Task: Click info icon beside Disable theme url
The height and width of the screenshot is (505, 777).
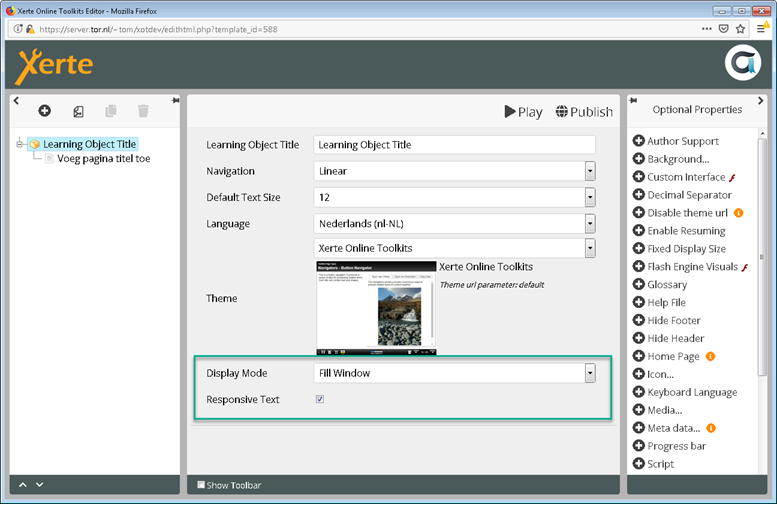Action: (738, 213)
